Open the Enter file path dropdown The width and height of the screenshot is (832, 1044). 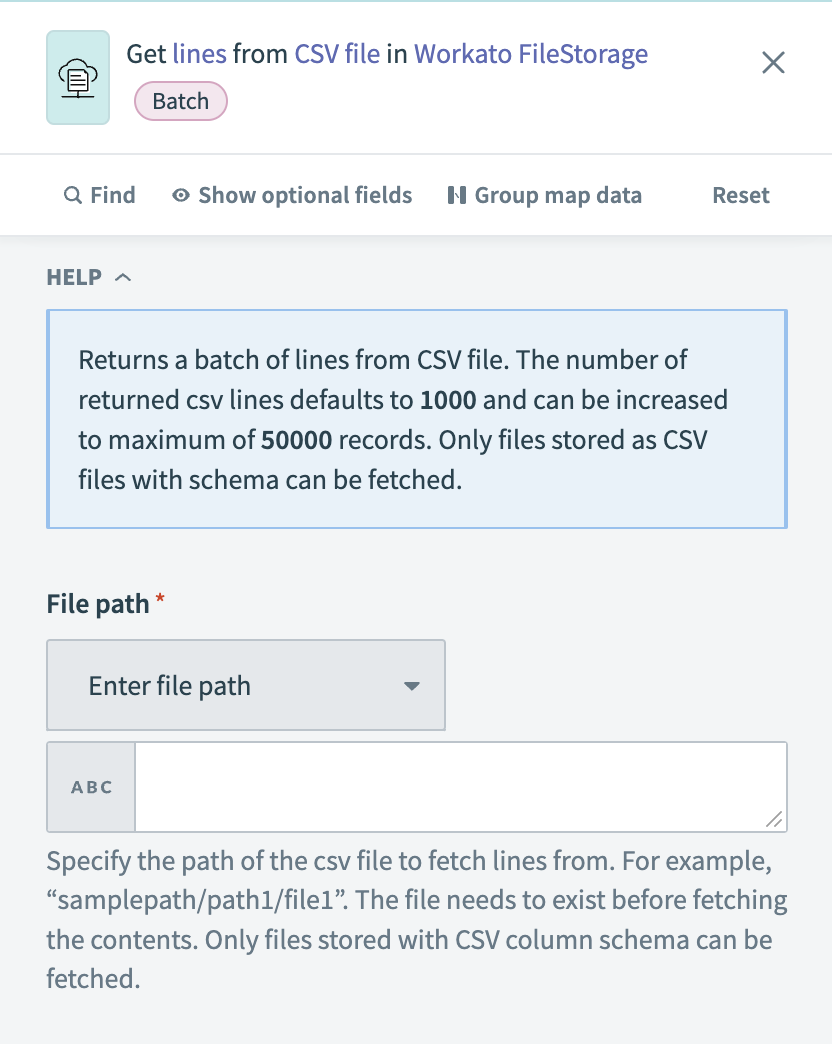245,685
